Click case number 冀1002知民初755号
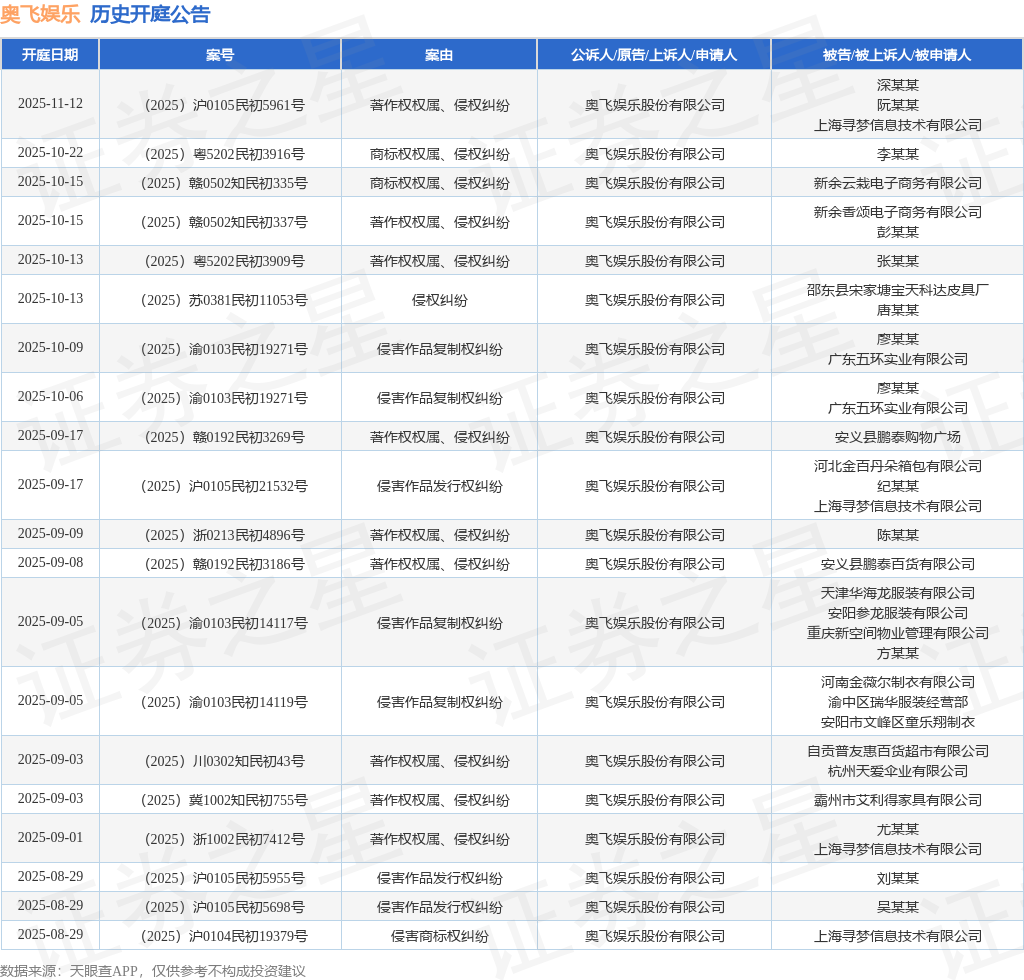The width and height of the screenshot is (1024, 980). (225, 800)
